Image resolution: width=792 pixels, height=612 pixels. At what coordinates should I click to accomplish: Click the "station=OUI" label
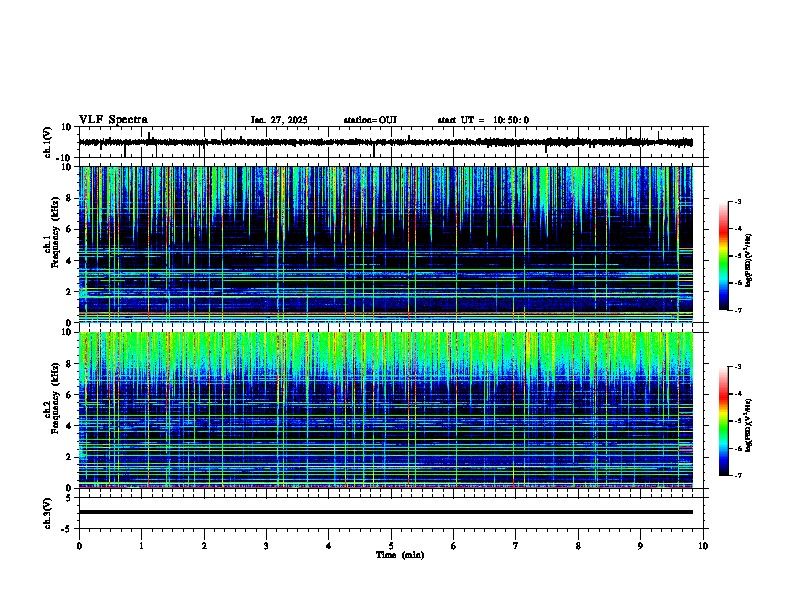(370, 120)
